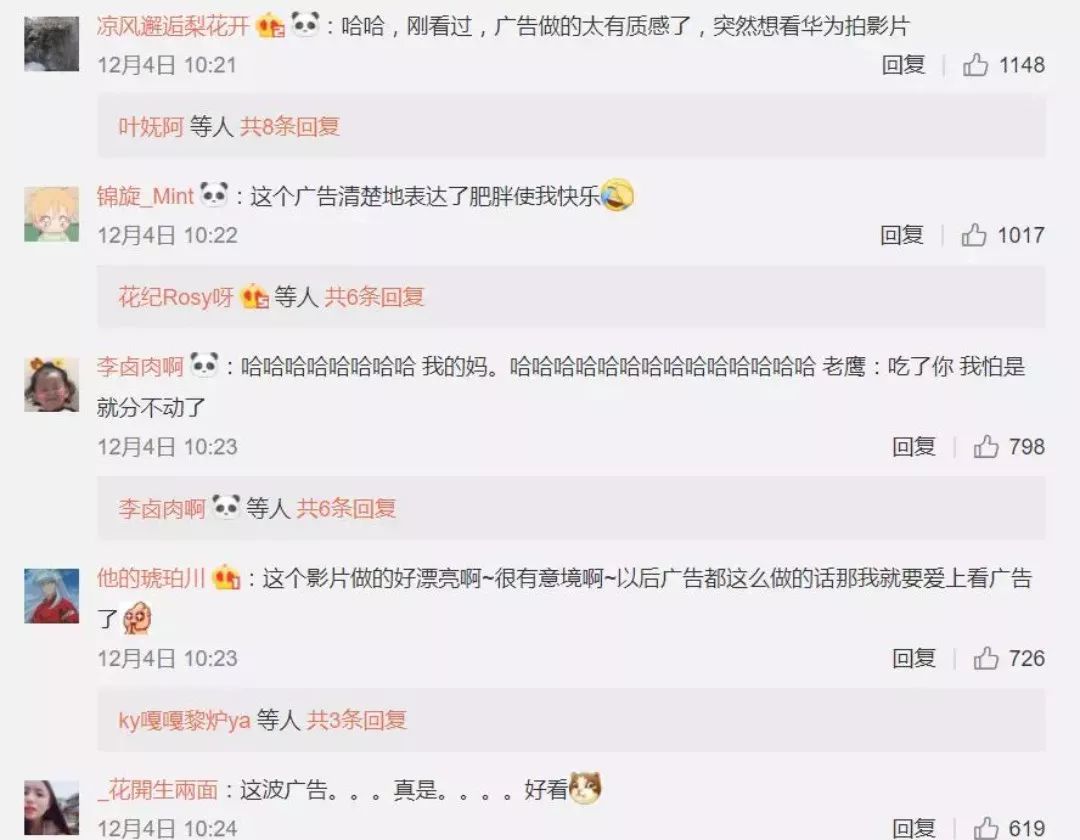Click thumbs-up icon beside 1017
This screenshot has width=1080, height=840.
(x=973, y=235)
